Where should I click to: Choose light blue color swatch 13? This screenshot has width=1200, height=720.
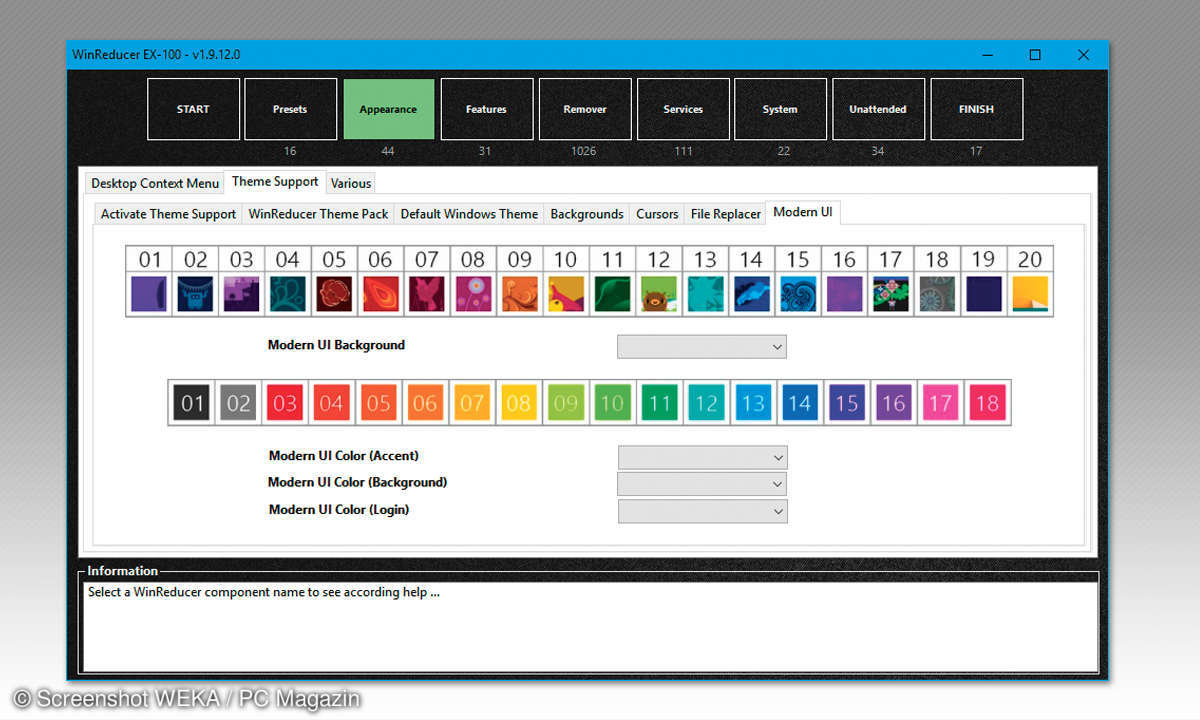pos(752,403)
